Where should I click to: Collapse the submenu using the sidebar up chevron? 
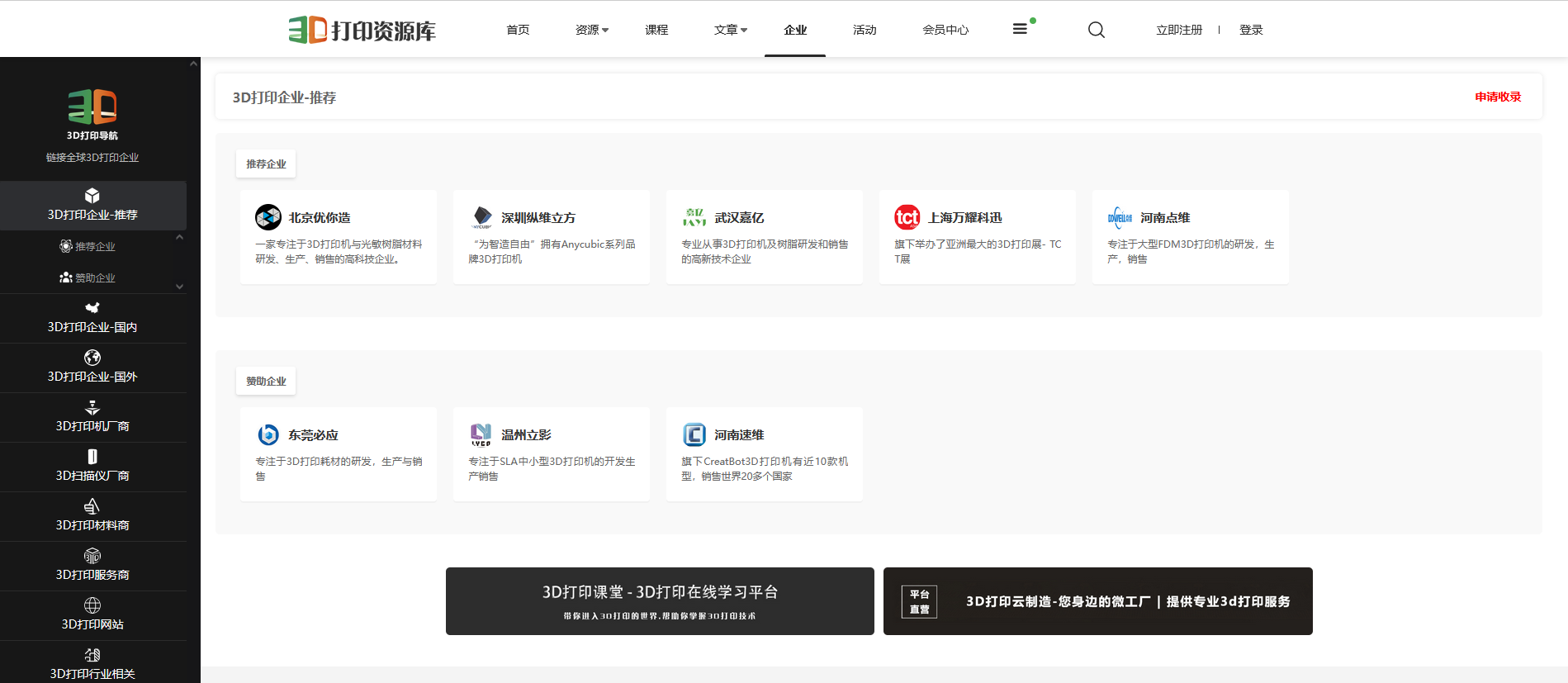click(x=179, y=237)
